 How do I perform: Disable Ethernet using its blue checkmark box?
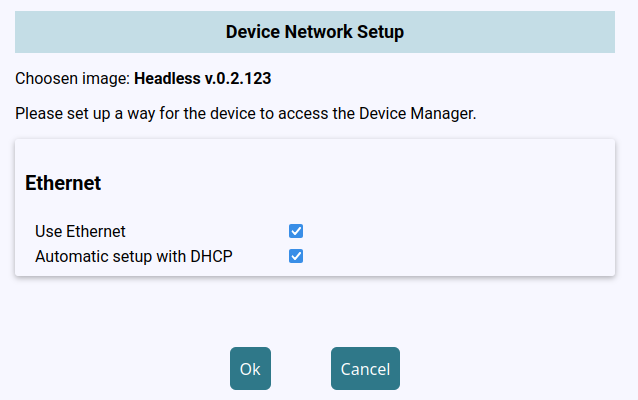(x=296, y=231)
